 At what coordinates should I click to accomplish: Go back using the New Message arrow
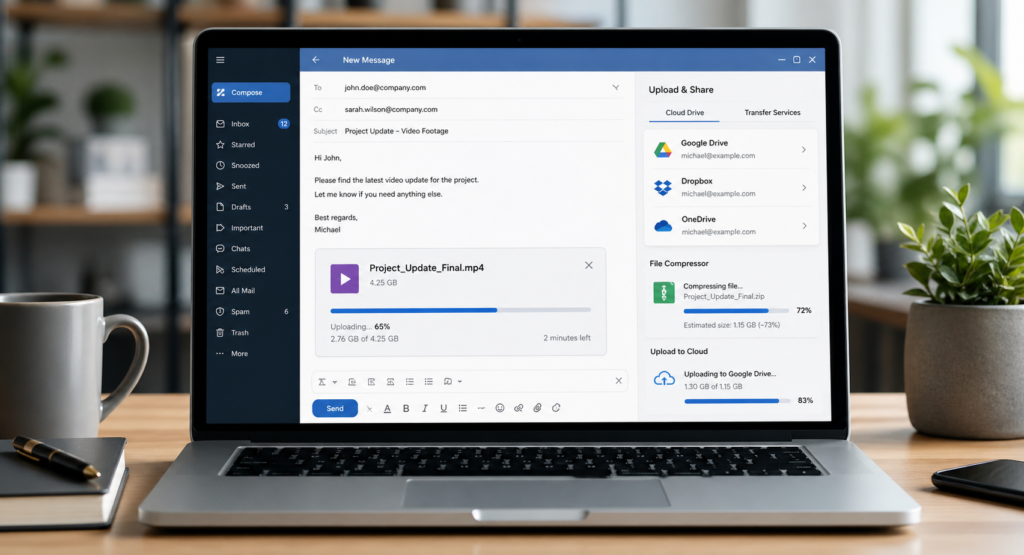(x=316, y=59)
